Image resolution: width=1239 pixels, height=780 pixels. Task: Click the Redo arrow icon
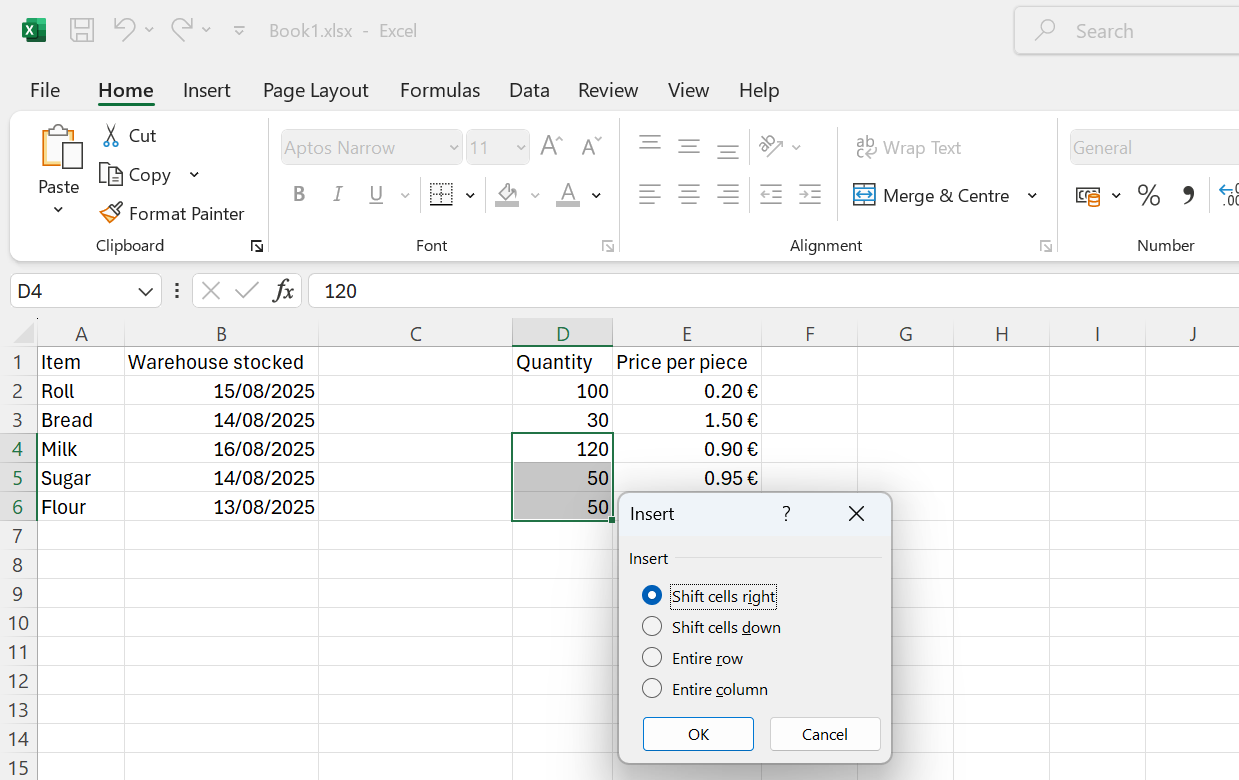coord(182,30)
